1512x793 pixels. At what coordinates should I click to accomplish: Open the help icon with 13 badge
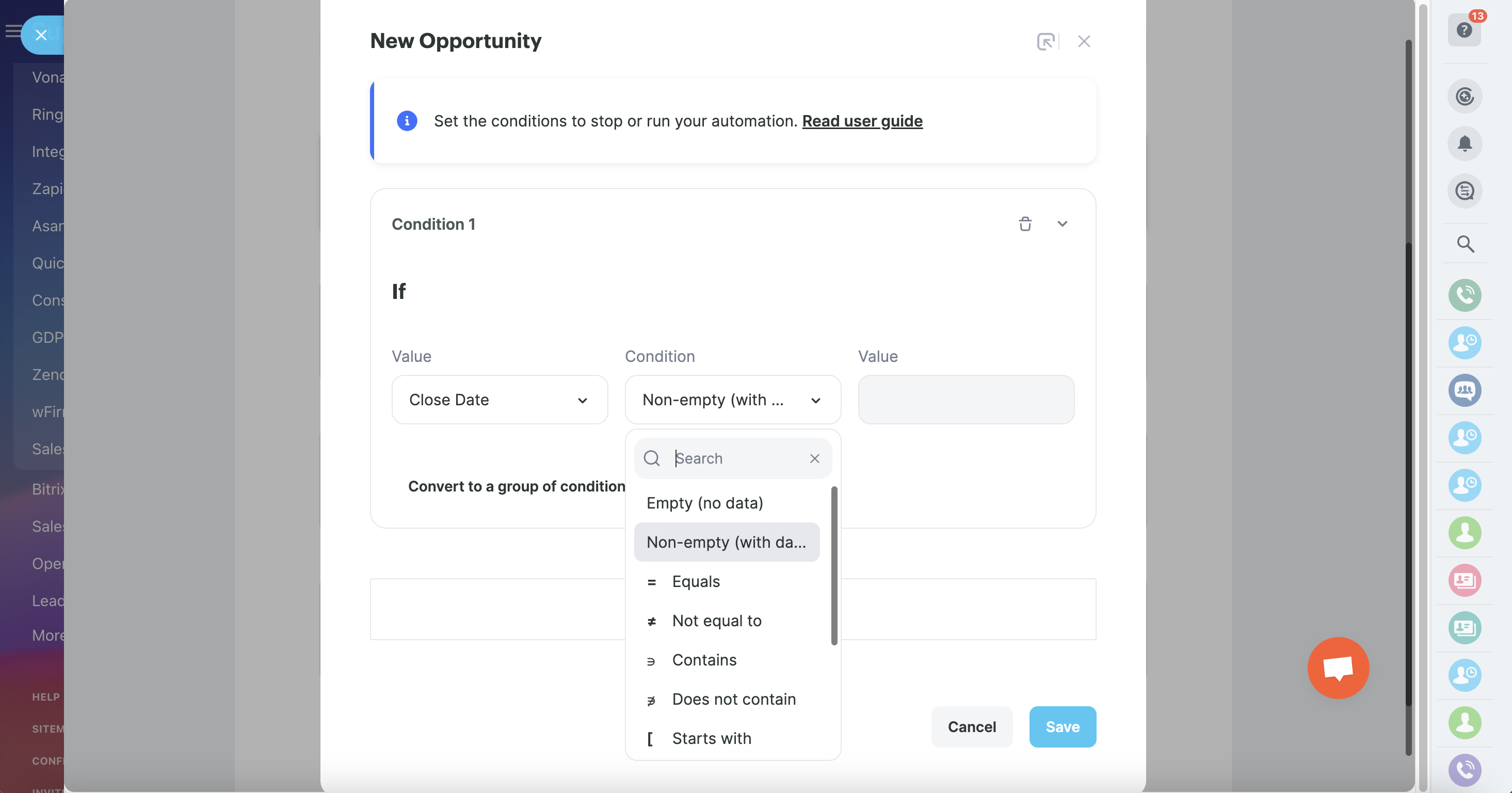[x=1464, y=30]
